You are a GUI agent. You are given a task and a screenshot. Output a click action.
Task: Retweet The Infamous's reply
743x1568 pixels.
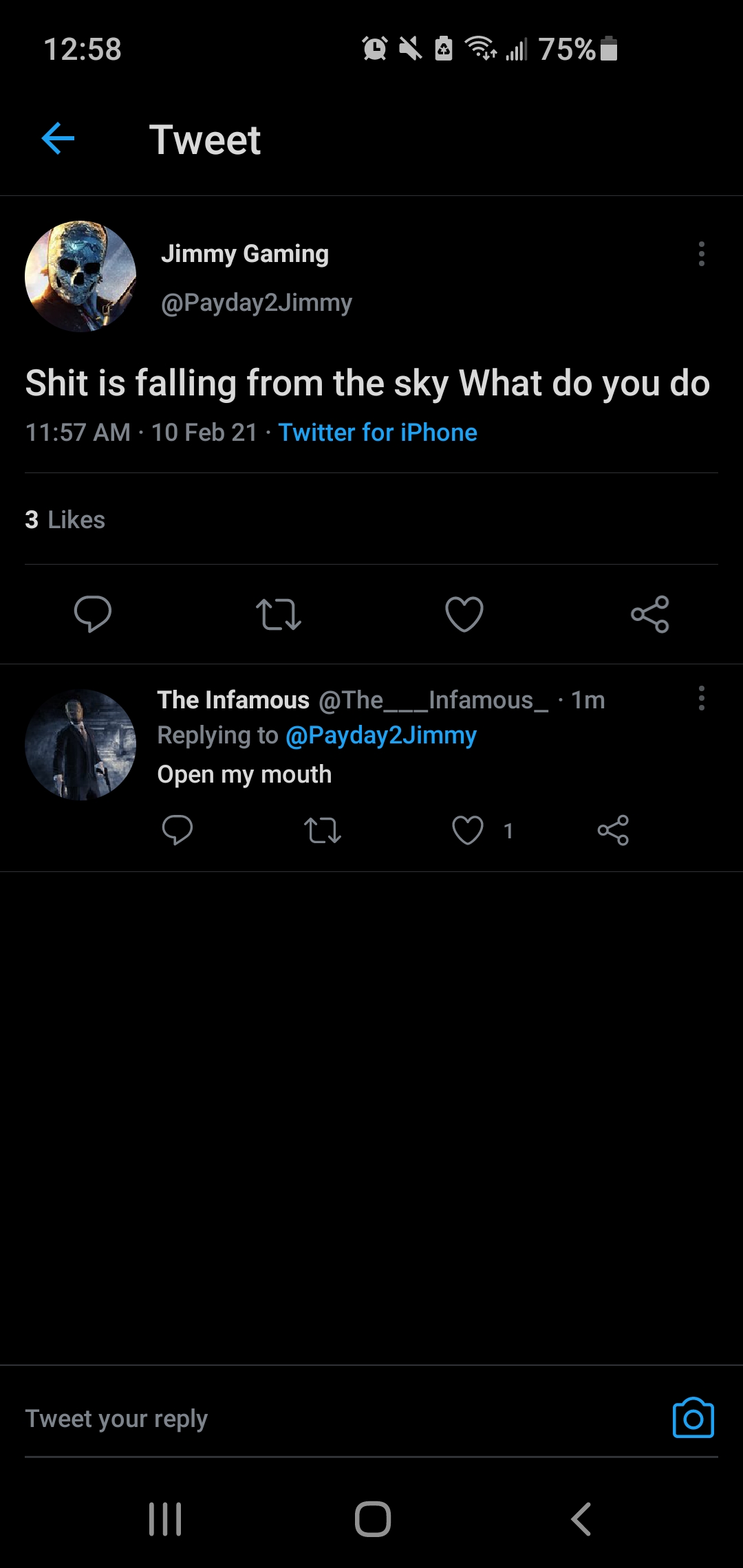click(322, 830)
